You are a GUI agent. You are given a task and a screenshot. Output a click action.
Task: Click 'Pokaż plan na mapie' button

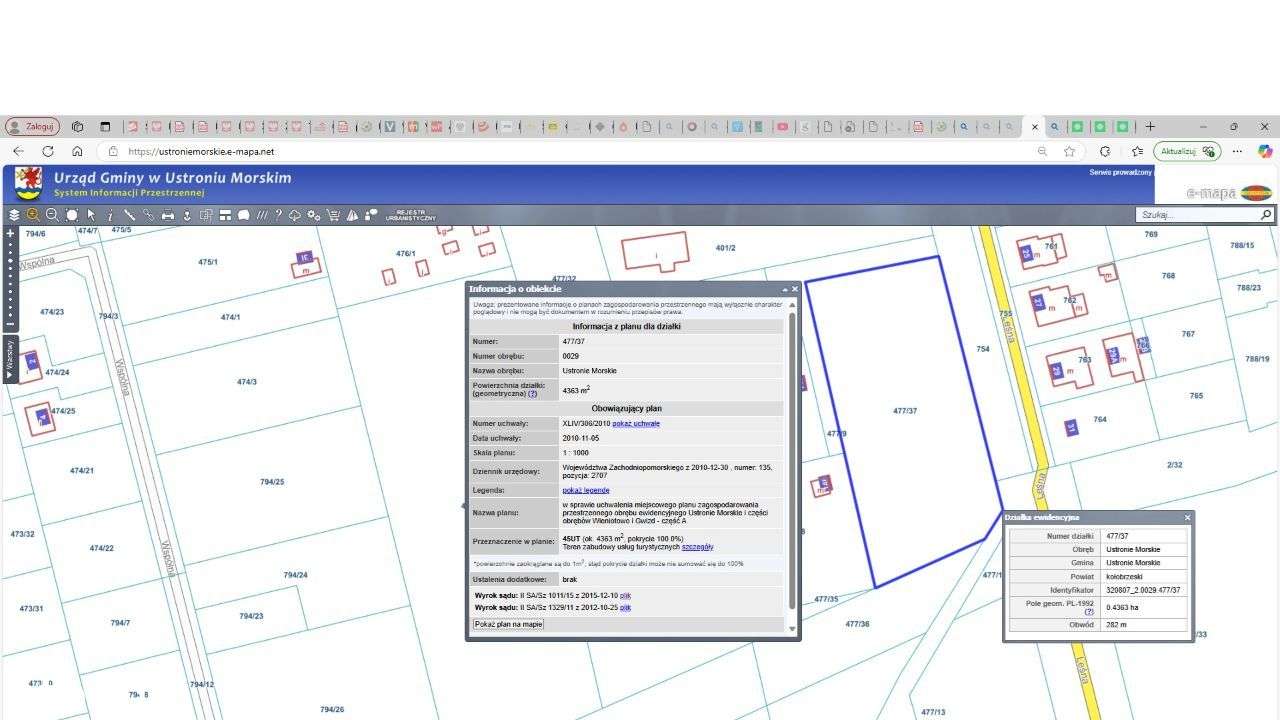[509, 624]
